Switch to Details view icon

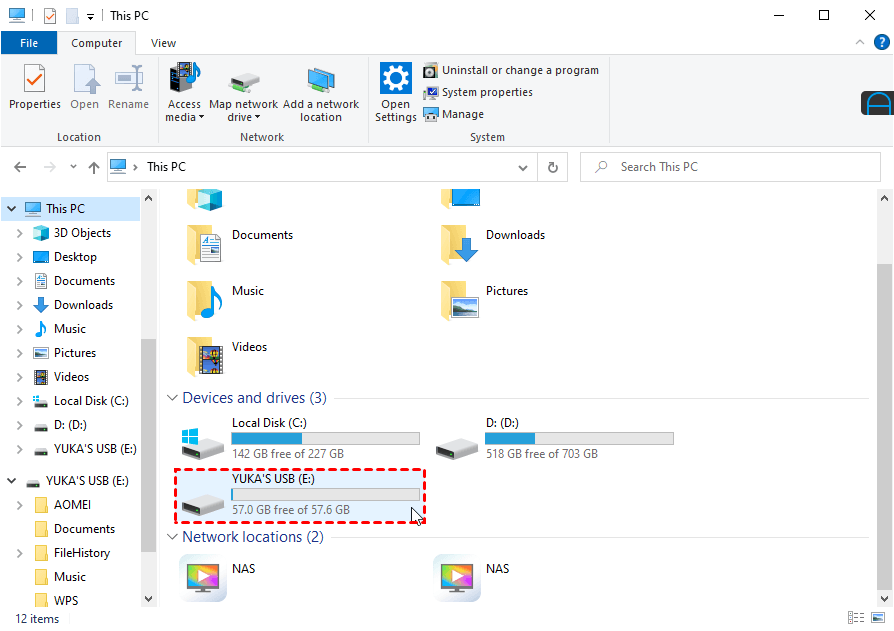pyautogui.click(x=856, y=618)
